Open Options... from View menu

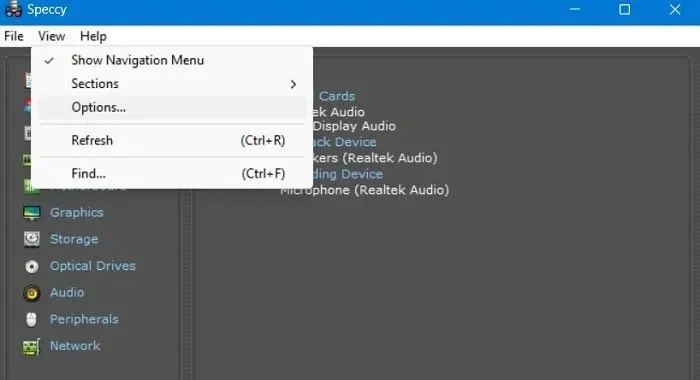click(172, 108)
